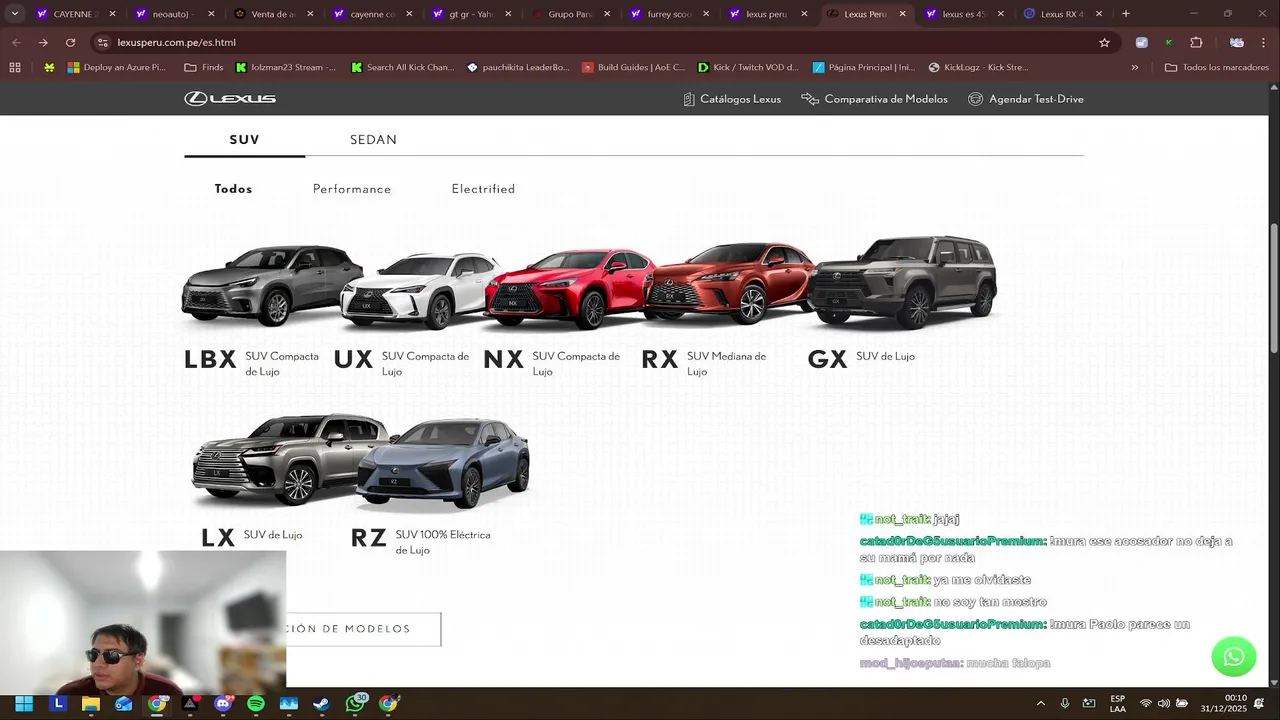Open Agendar Test-Drive link
The image size is (1280, 720).
click(1026, 99)
